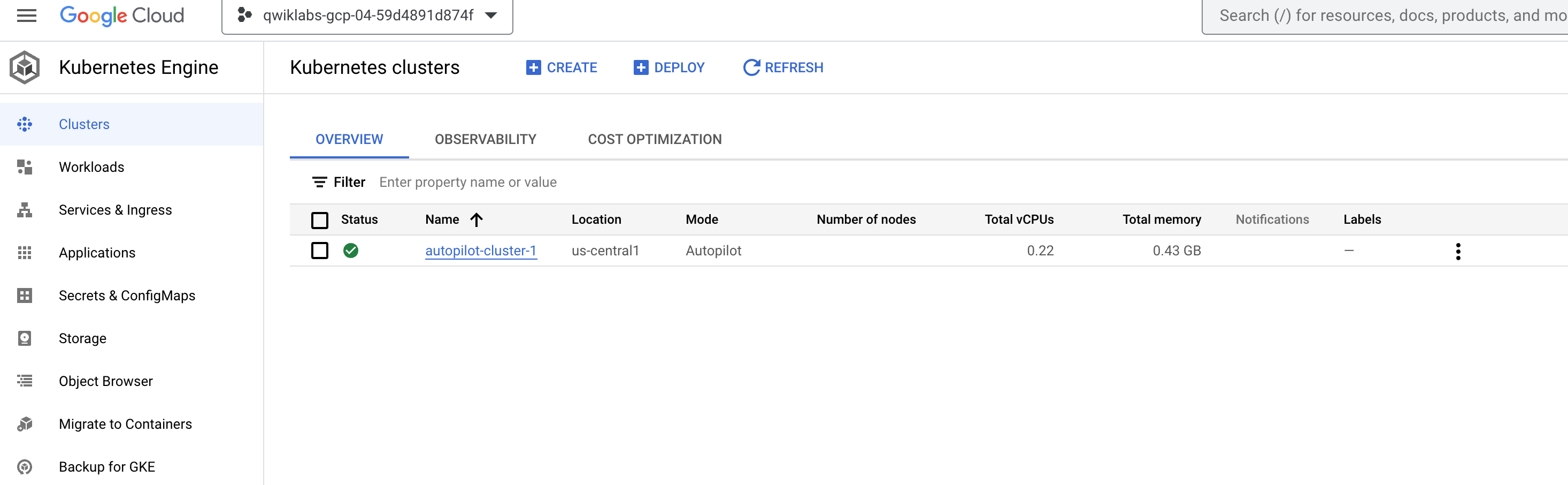Screen dimensions: 1568x485
Task: Switch to the Observability tab
Action: (x=485, y=139)
